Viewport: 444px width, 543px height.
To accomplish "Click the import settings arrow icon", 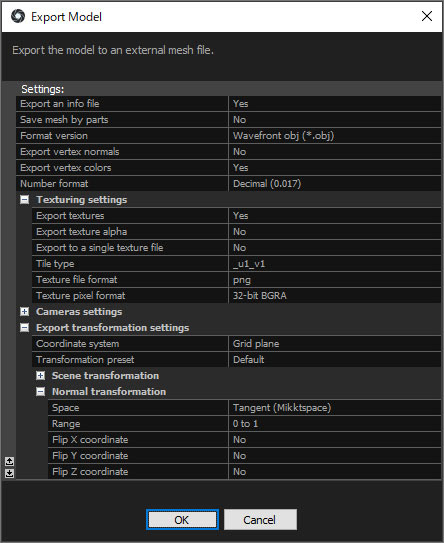I will click(x=9, y=461).
